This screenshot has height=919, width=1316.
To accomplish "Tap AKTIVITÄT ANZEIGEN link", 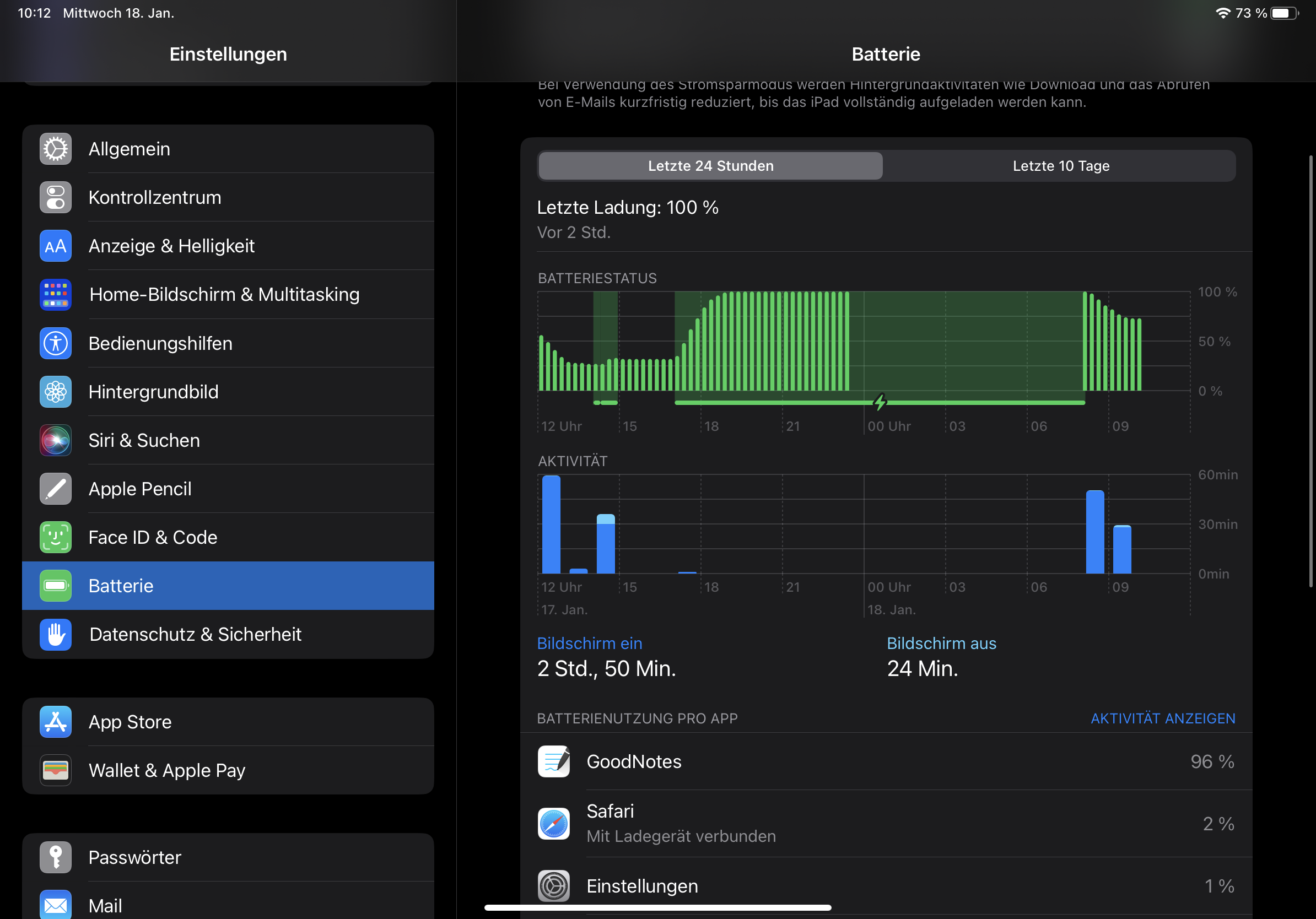I will (1162, 718).
